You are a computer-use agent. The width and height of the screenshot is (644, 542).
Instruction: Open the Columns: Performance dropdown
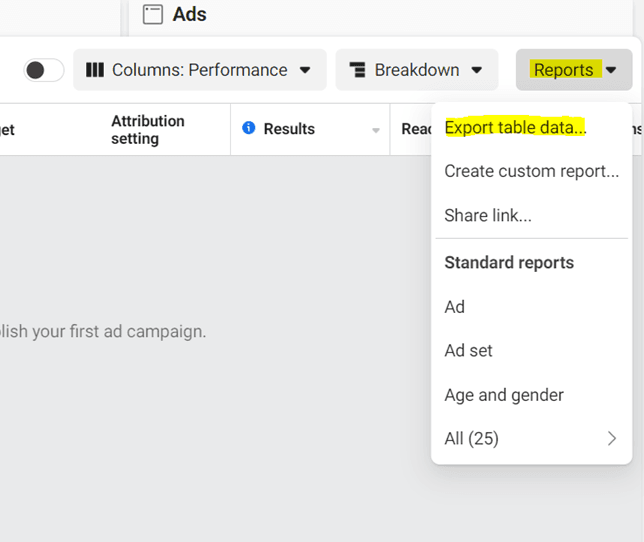click(x=200, y=70)
